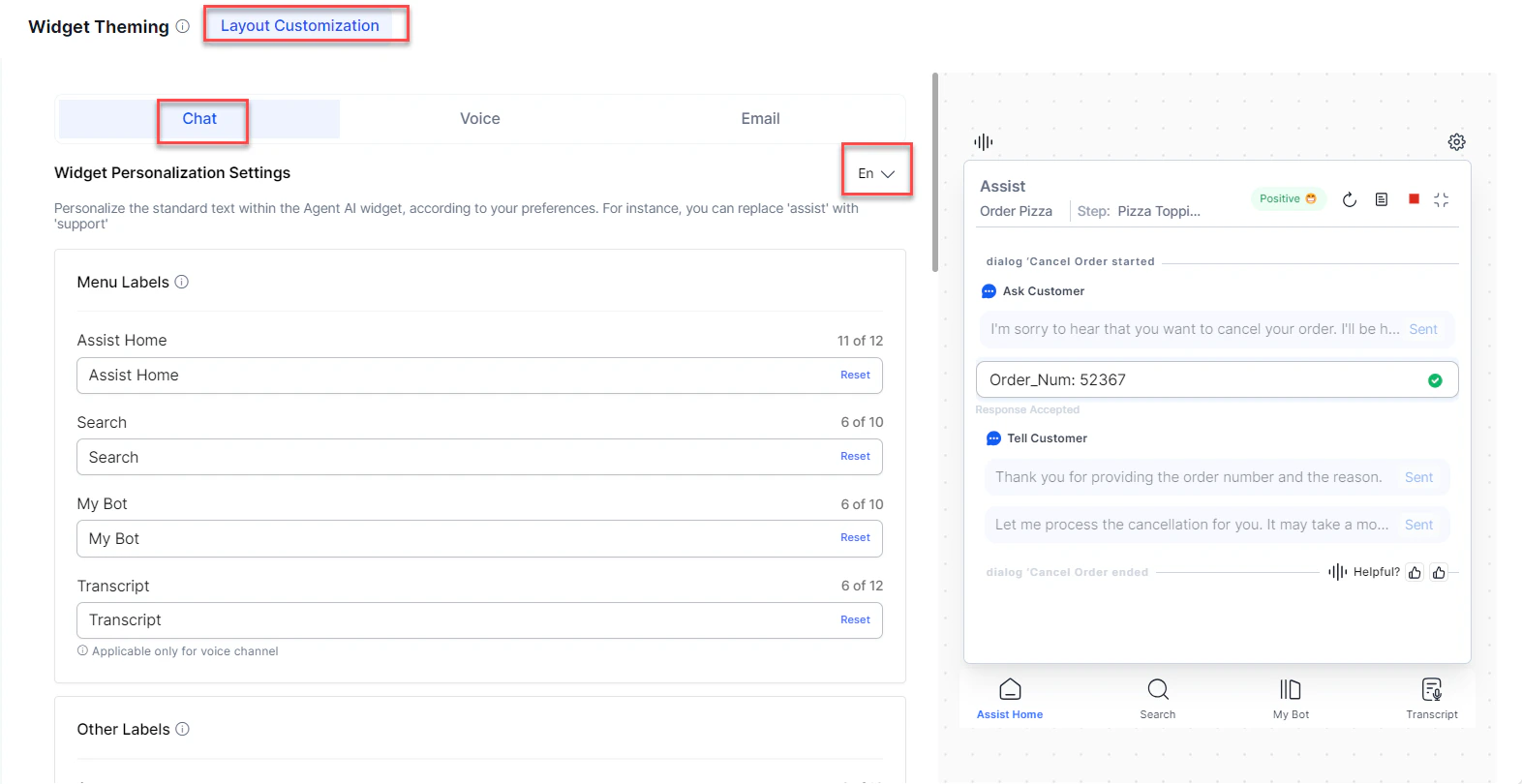Switch to the Email tab

tap(760, 118)
